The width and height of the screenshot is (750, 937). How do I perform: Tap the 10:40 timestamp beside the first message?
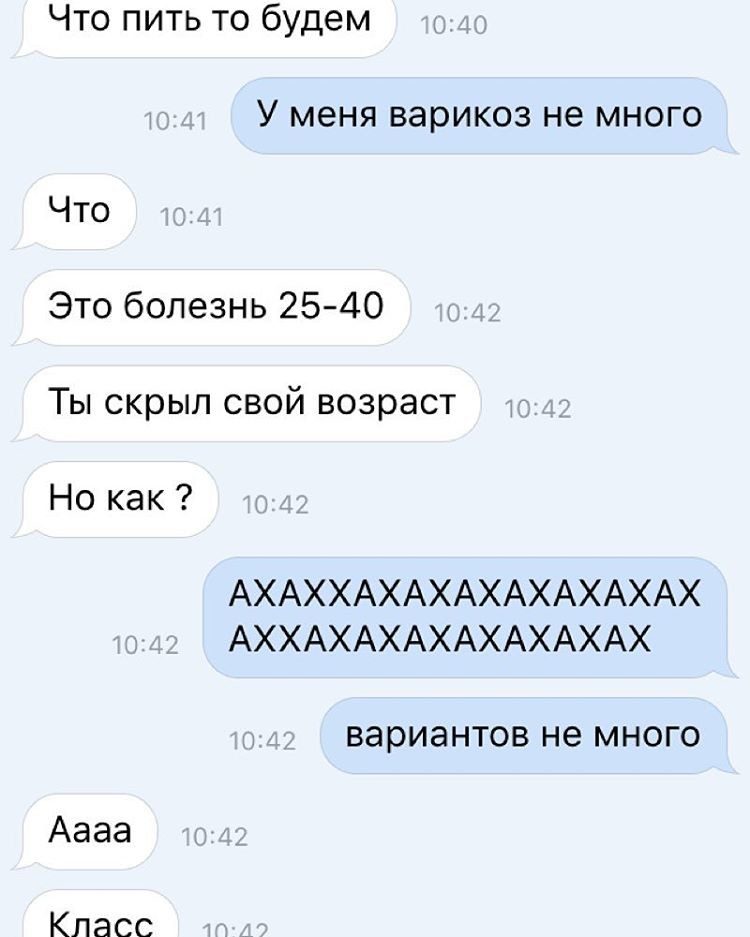coord(454,25)
